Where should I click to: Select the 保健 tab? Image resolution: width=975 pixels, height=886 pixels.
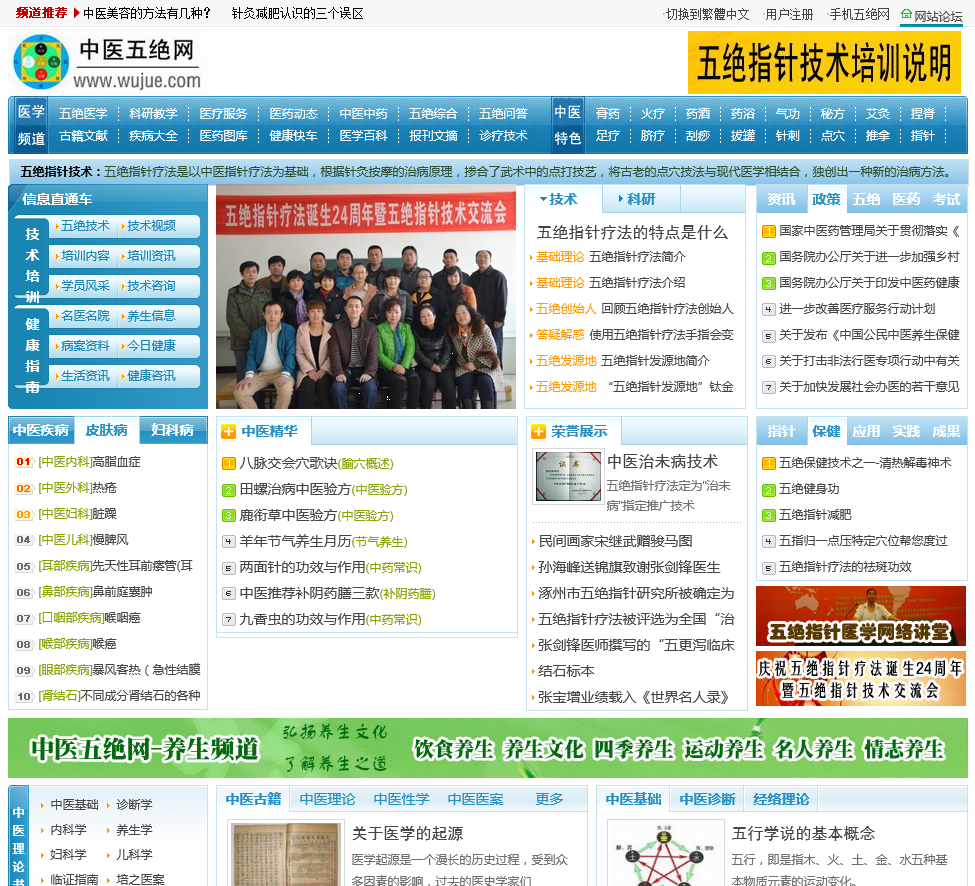(826, 431)
